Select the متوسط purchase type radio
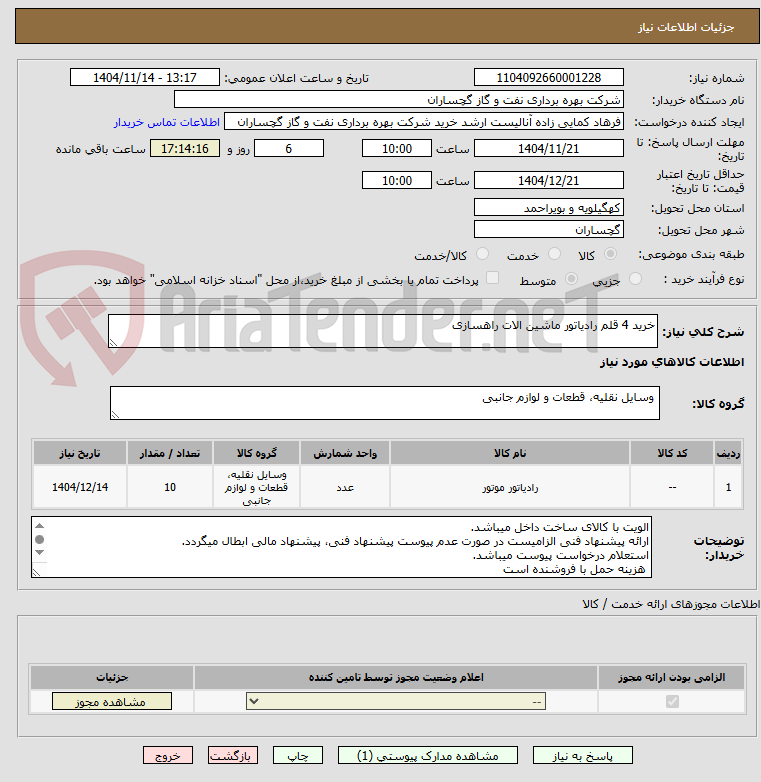Screen dimensions: 761x782 (x=571, y=279)
